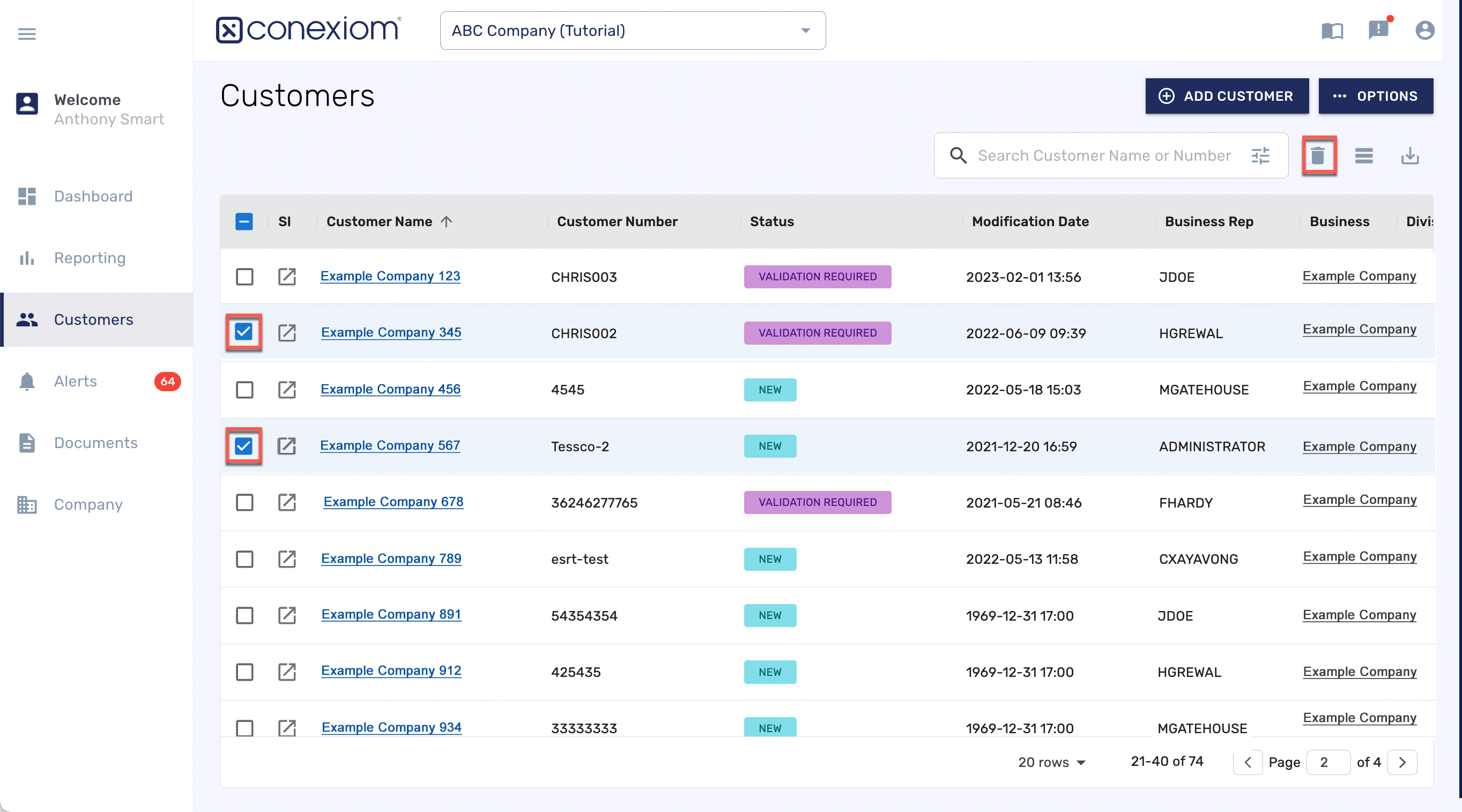Image resolution: width=1462 pixels, height=812 pixels.
Task: Click edit icon for Example Company 456
Action: coord(287,390)
